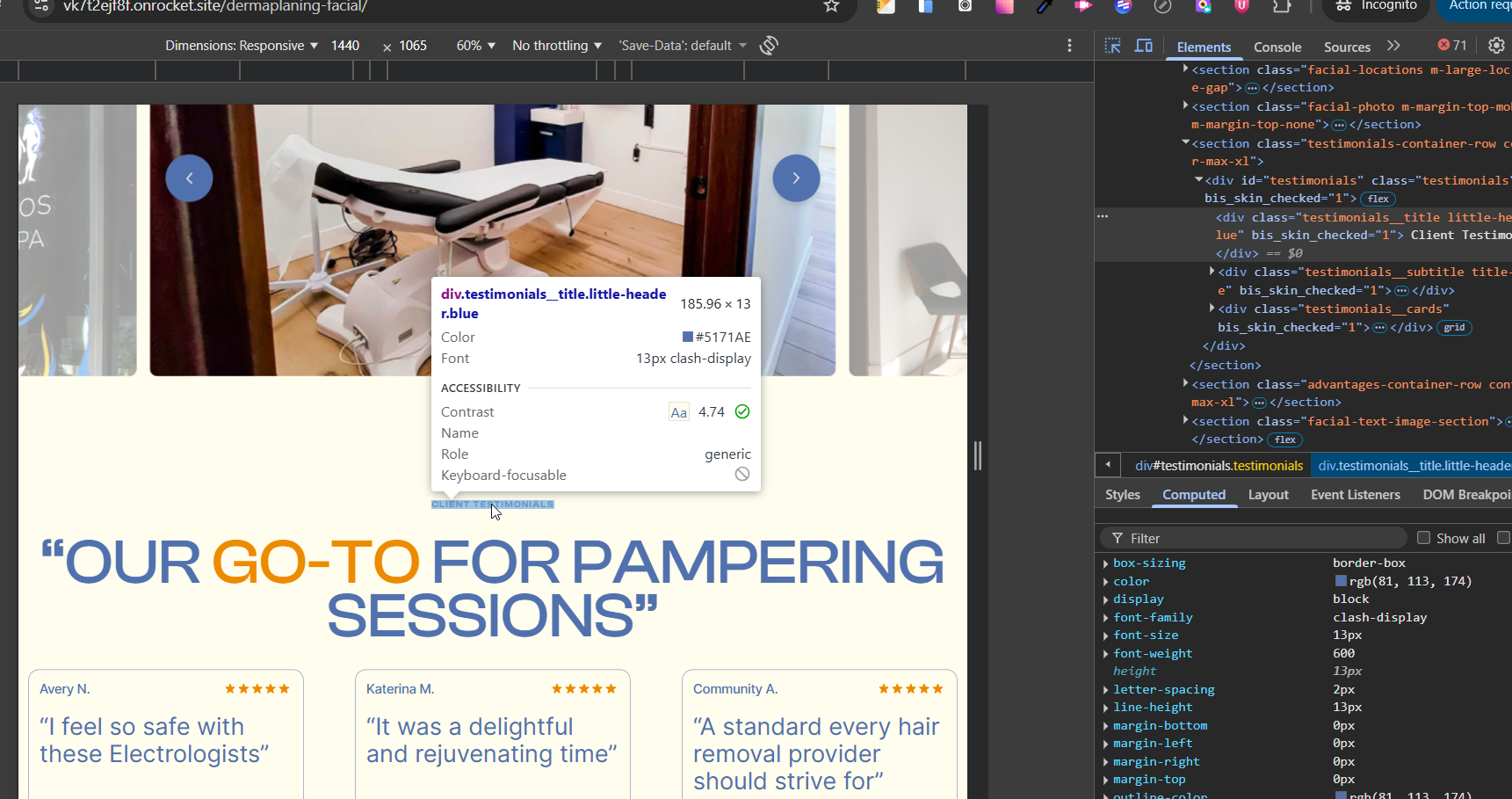Click the rotate viewport icon
The width and height of the screenshot is (1512, 799).
coord(769,46)
